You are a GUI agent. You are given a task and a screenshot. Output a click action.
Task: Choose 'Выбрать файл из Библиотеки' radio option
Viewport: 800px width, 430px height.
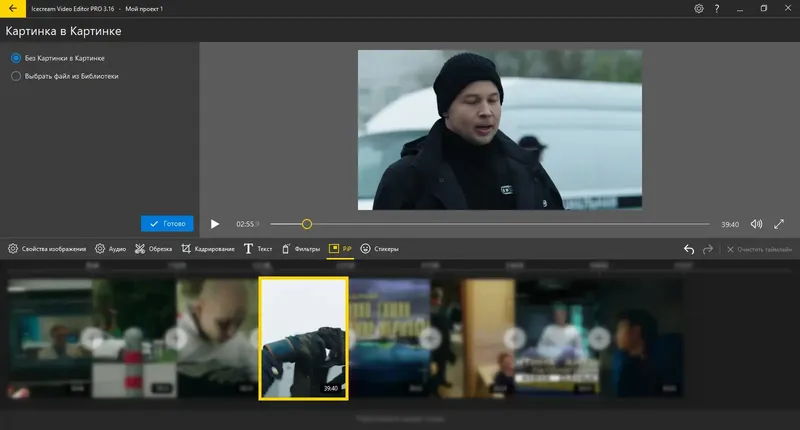click(16, 75)
